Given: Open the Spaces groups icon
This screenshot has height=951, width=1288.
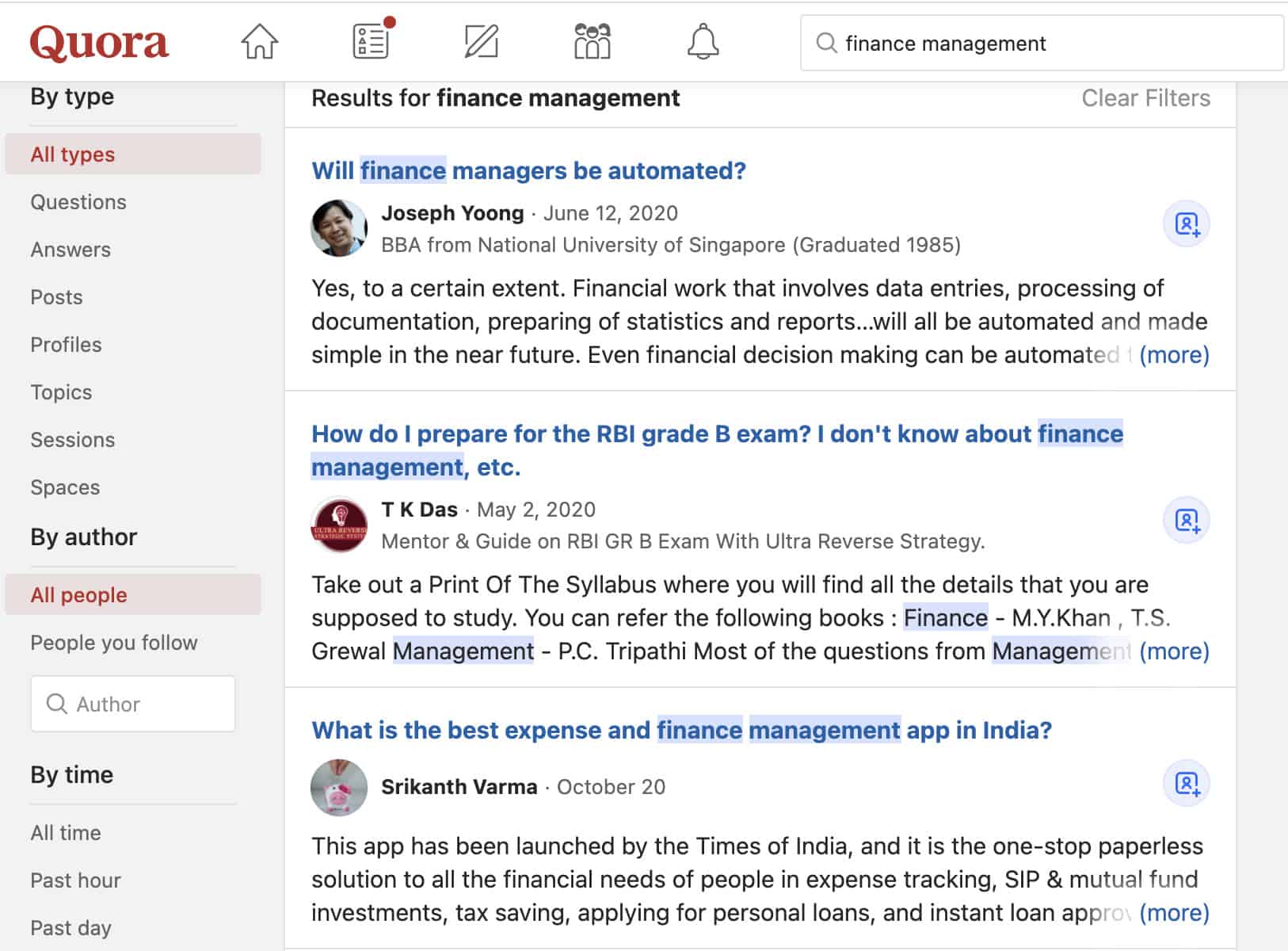Looking at the screenshot, I should point(591,41).
